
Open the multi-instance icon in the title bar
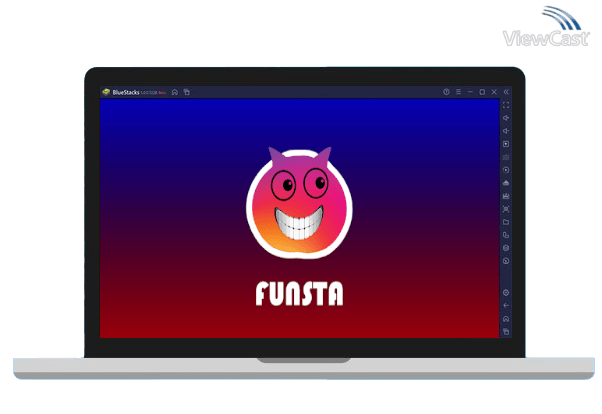187,92
